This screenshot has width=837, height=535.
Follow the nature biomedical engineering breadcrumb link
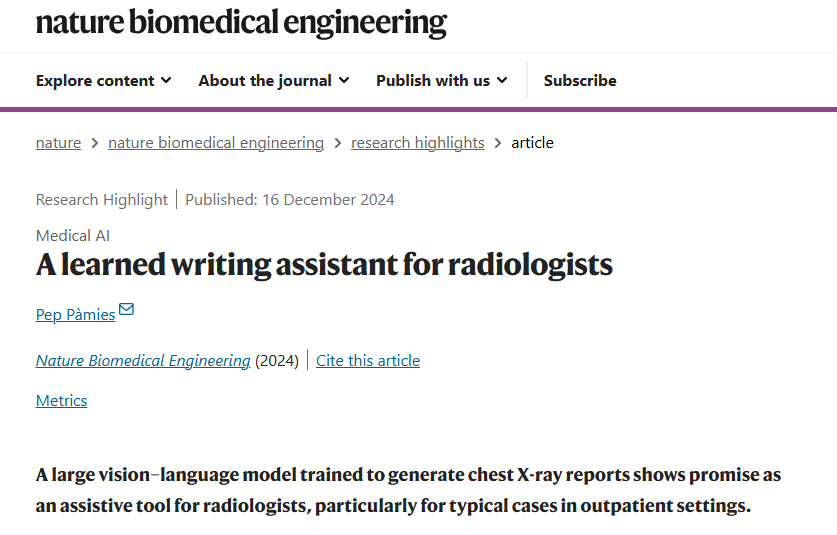(216, 143)
